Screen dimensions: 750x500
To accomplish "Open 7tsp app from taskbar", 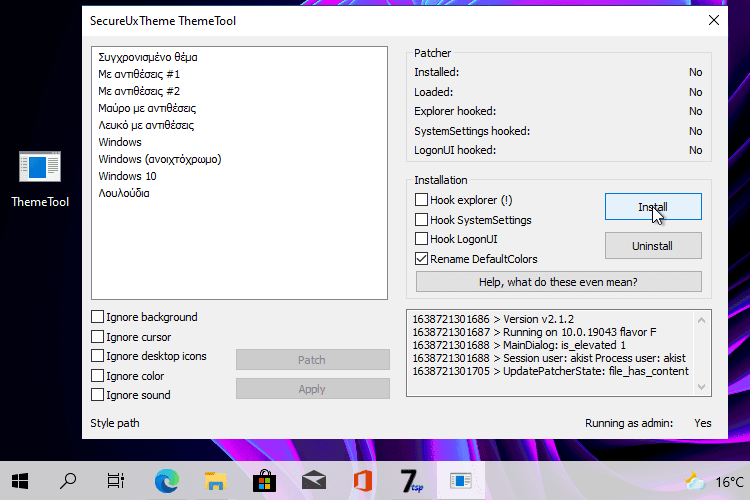I will pyautogui.click(x=411, y=480).
